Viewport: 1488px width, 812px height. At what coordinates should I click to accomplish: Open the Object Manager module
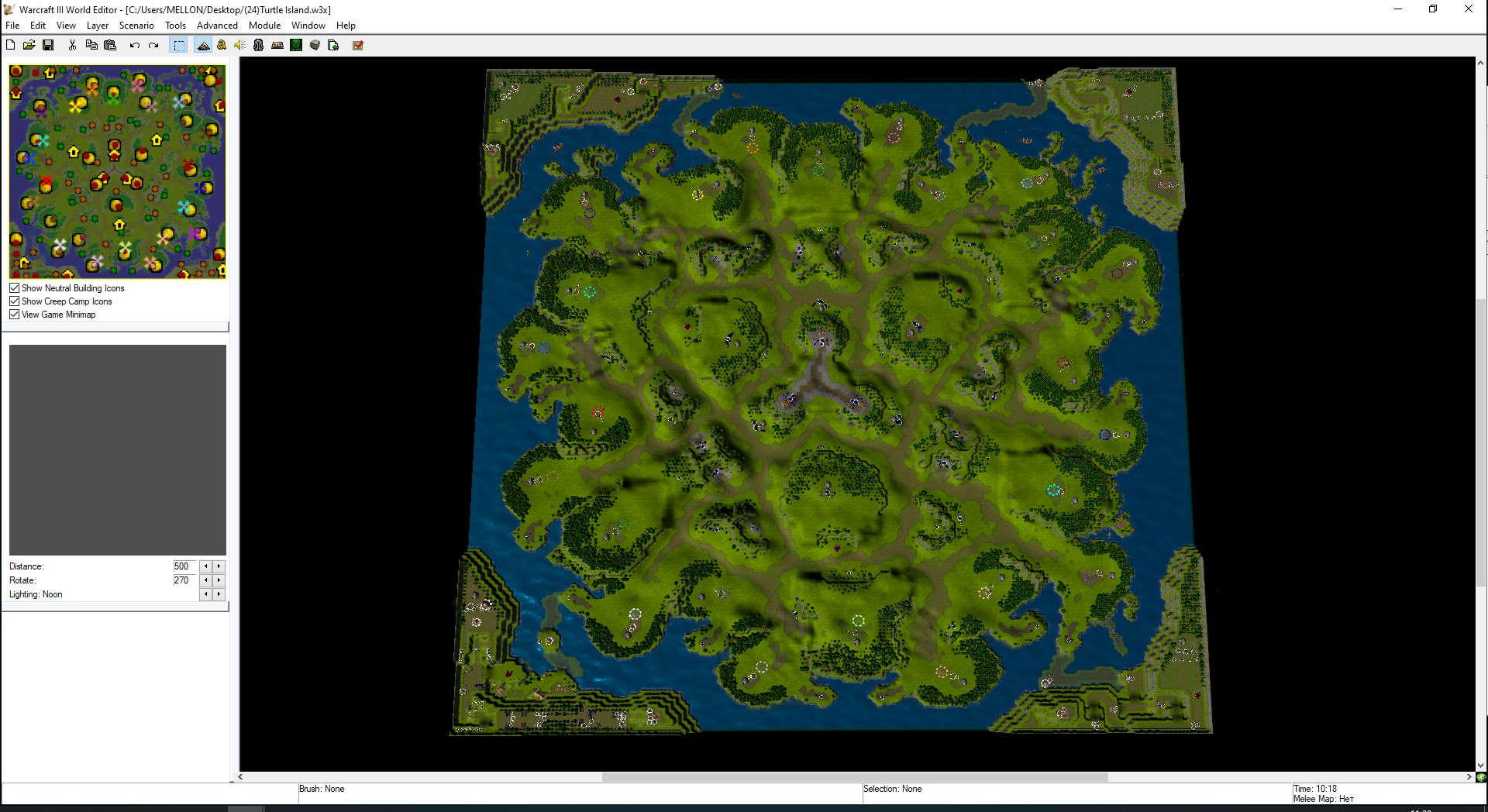point(315,45)
